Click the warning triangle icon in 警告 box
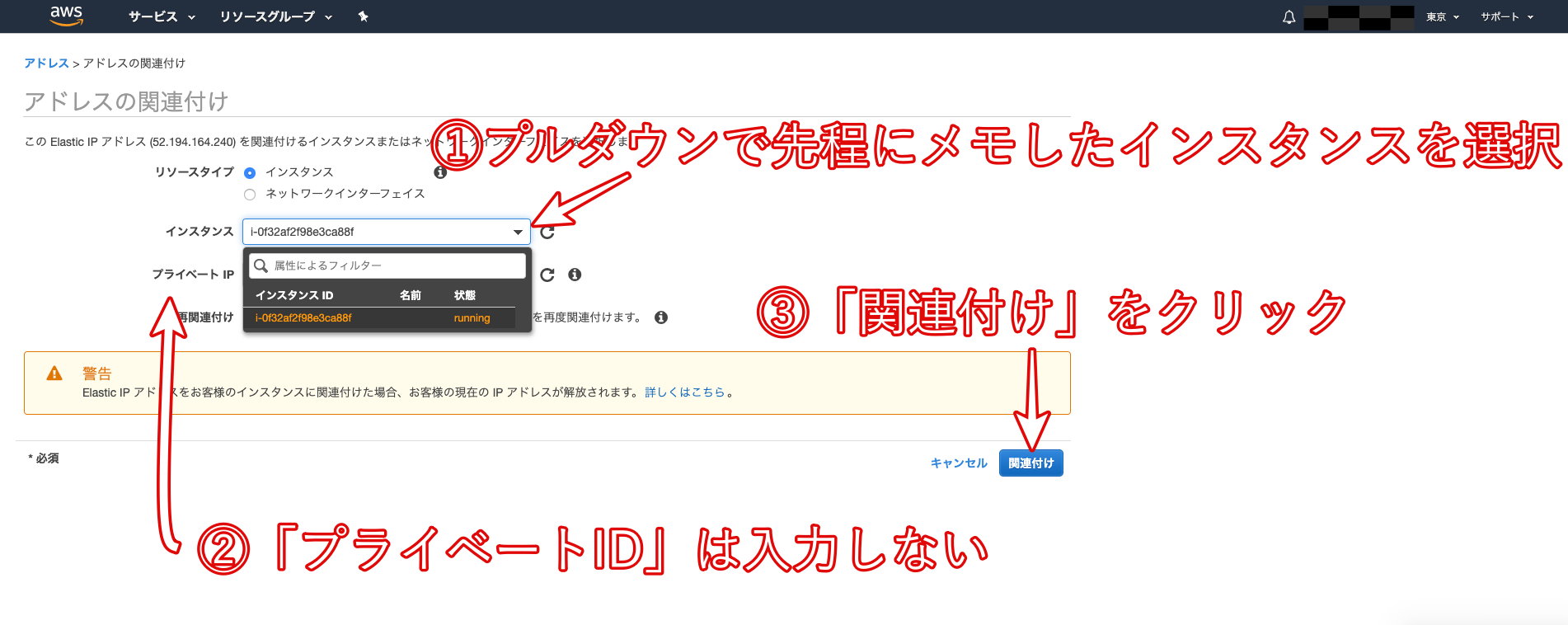The height and width of the screenshot is (625, 1568). 54,374
